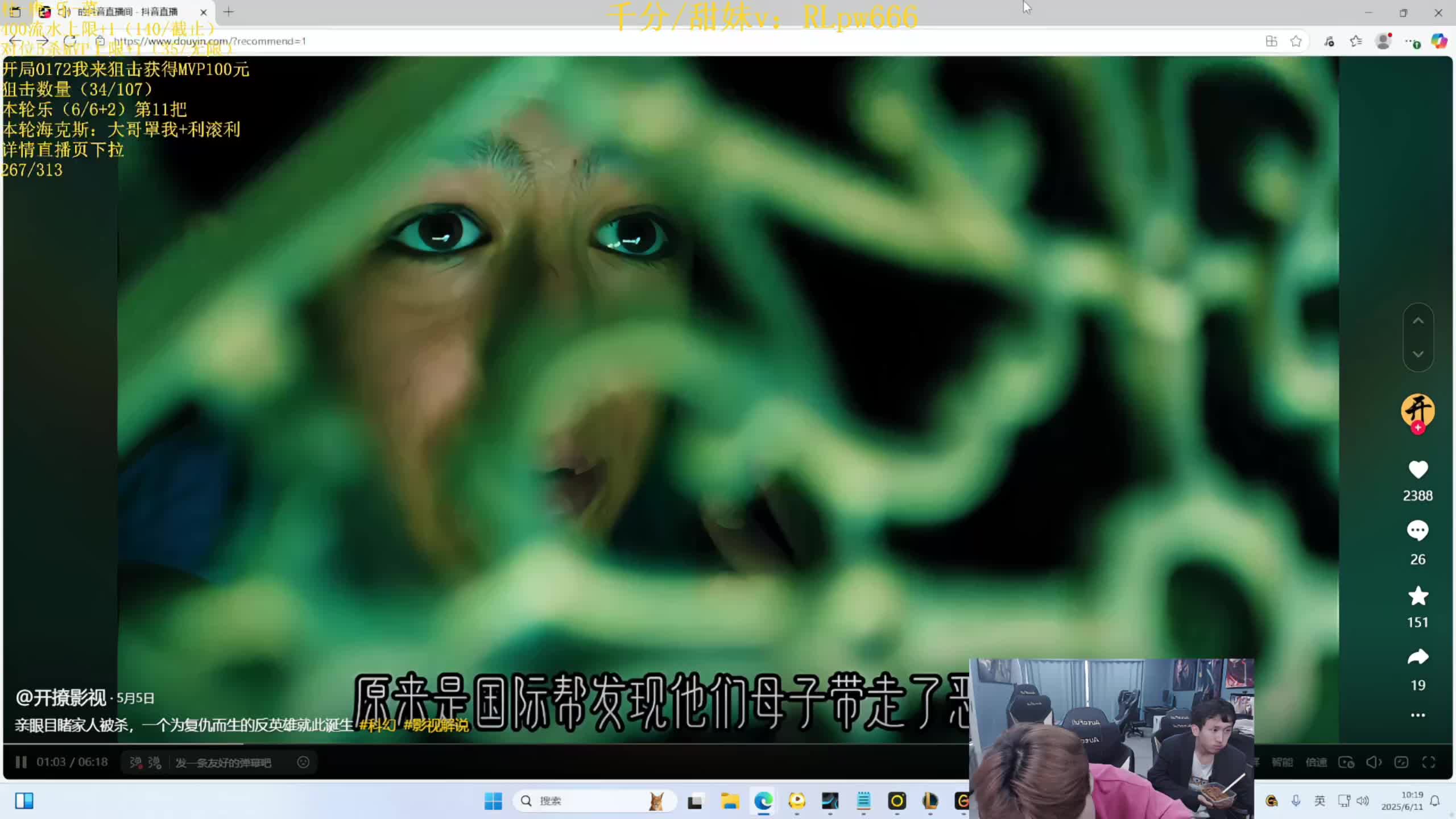Open the Copilot sidebar icon
The width and height of the screenshot is (1456, 819).
pyautogui.click(x=1439, y=41)
